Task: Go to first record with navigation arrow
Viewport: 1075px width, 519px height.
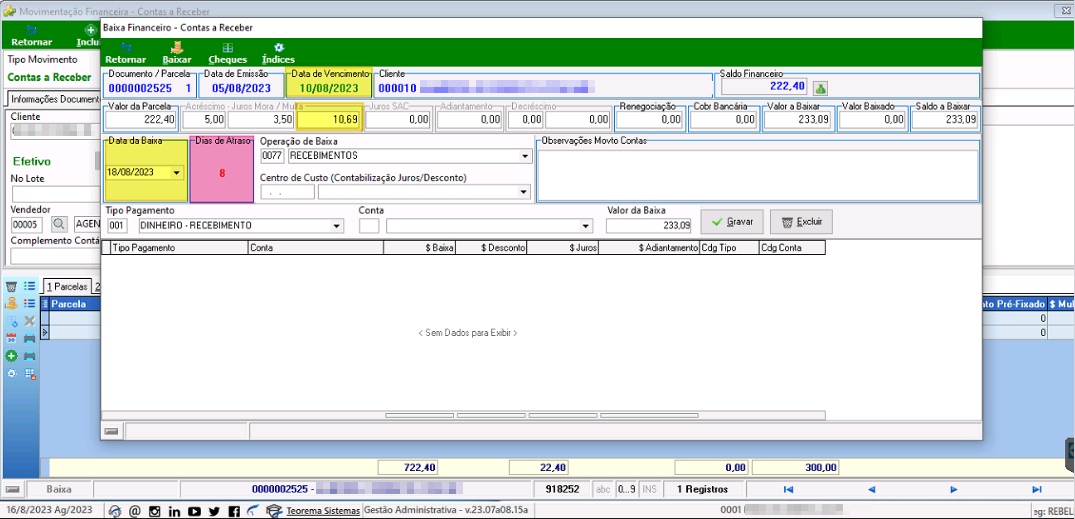Action: 788,490
